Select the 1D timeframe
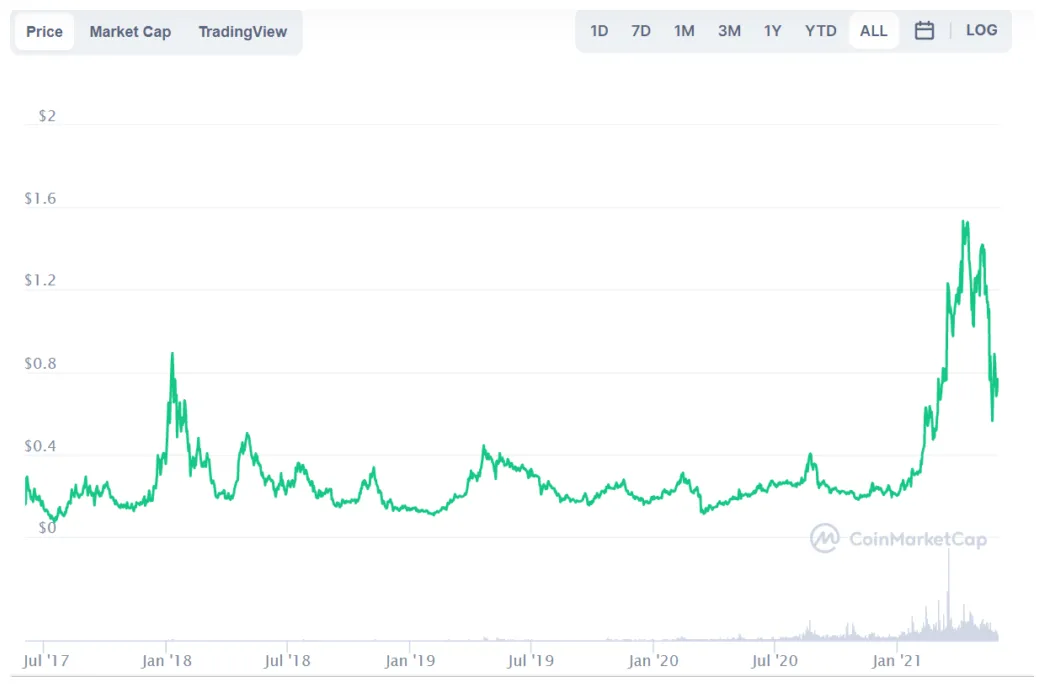The width and height of the screenshot is (1044, 687). click(x=599, y=30)
